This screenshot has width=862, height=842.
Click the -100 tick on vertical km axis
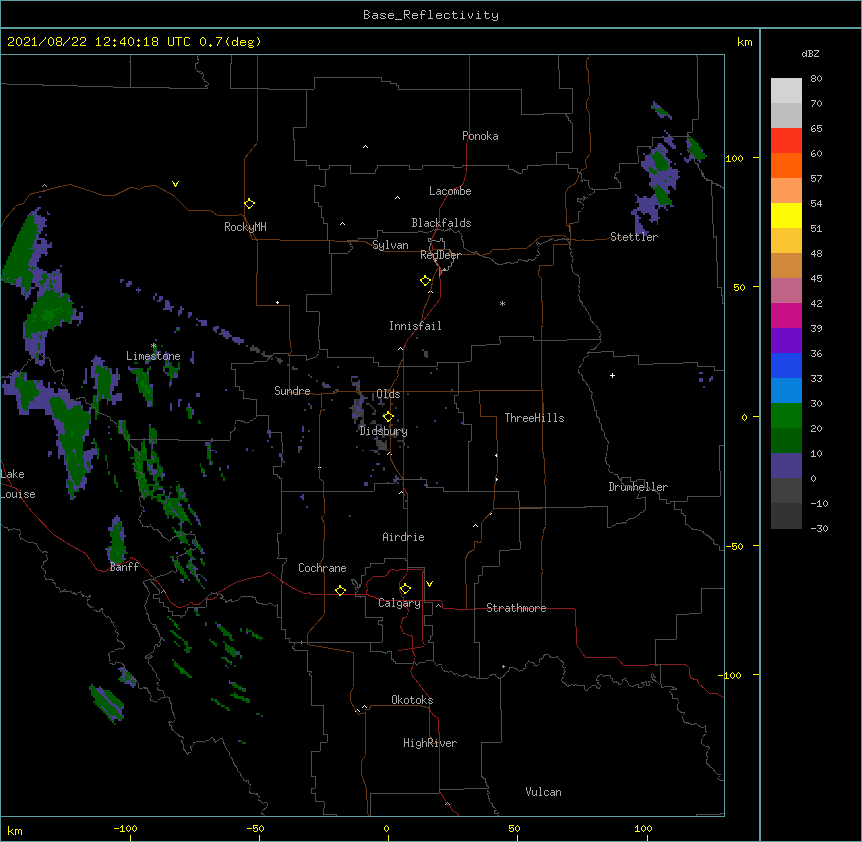coord(731,675)
